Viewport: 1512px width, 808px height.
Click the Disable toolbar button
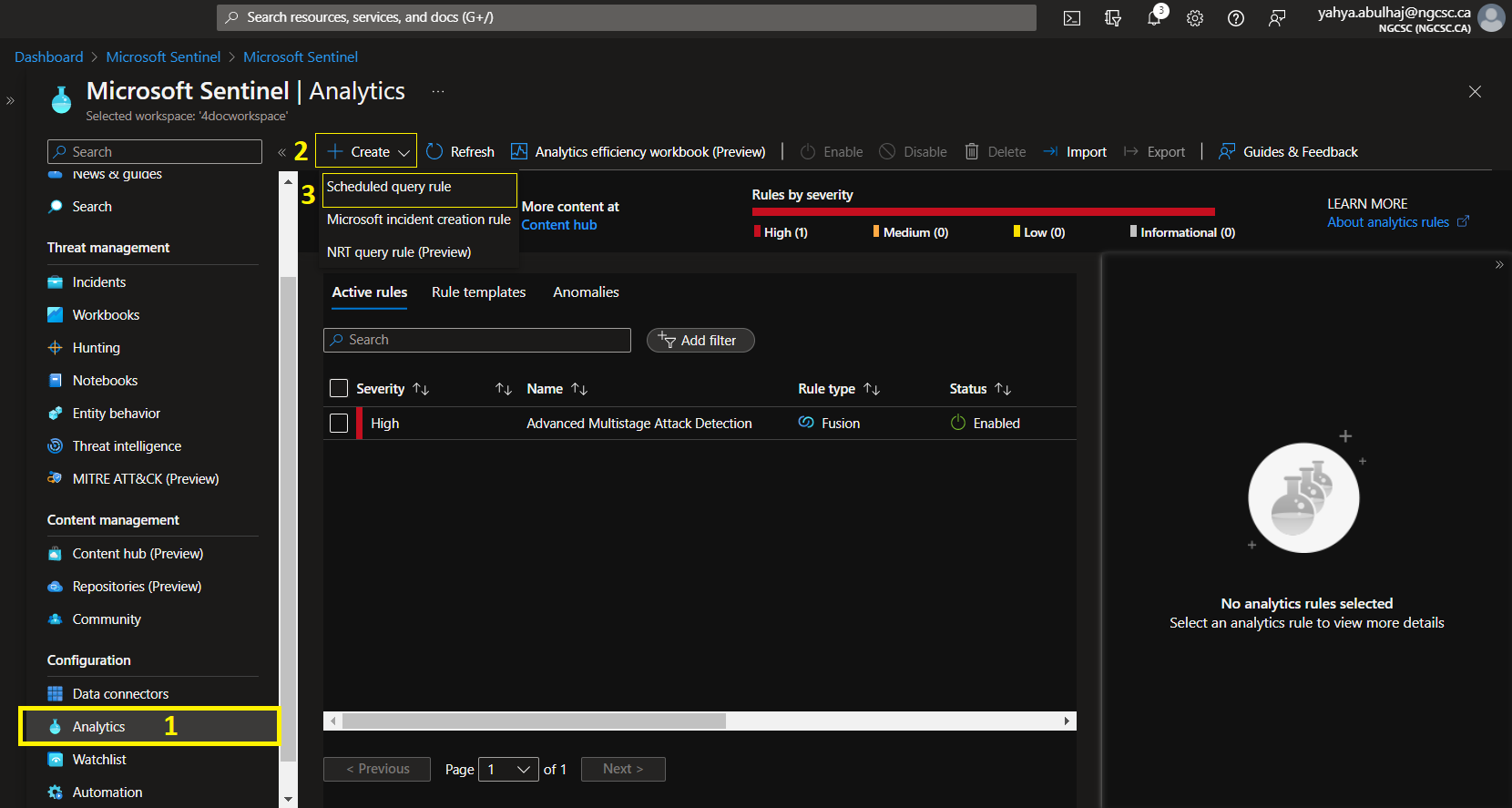click(x=913, y=151)
